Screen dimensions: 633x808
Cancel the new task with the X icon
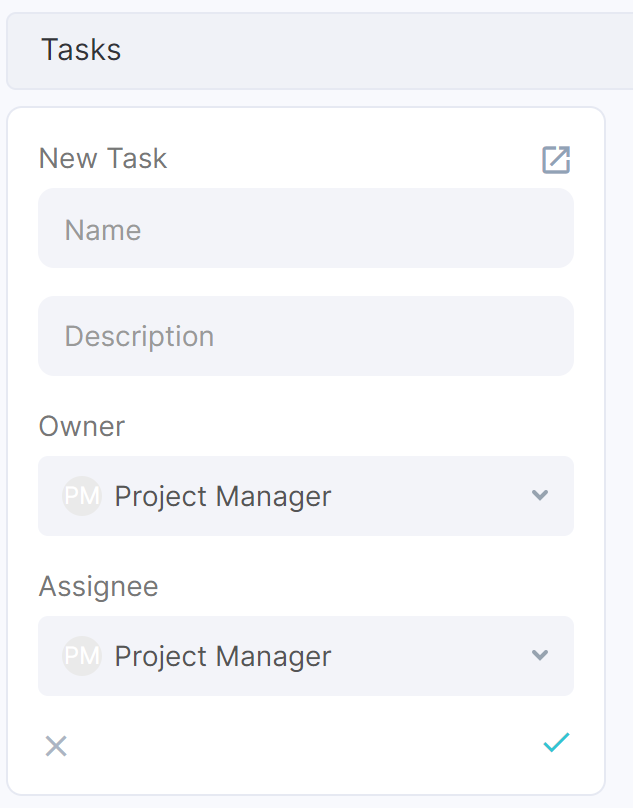click(56, 746)
